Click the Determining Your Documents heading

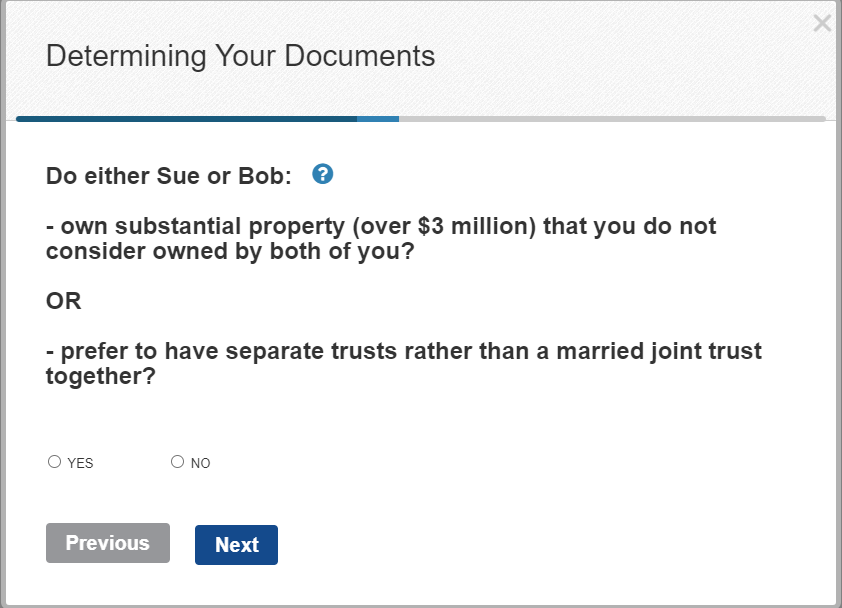[241, 56]
